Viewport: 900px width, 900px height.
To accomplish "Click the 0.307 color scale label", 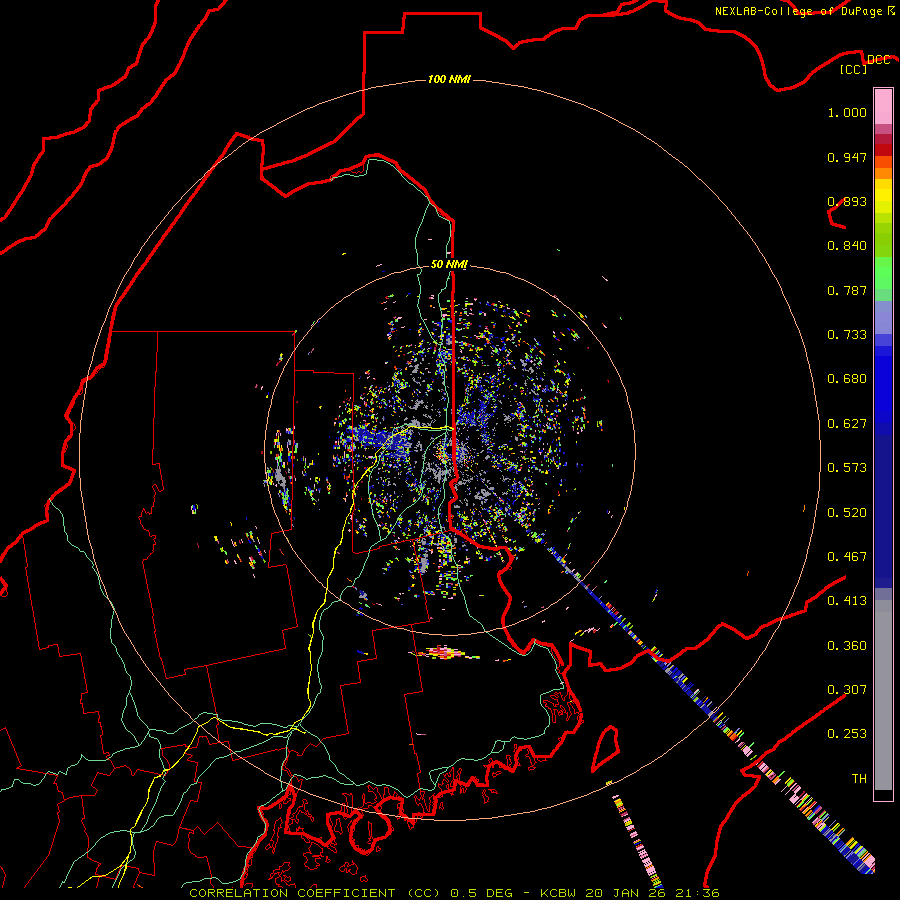I will pyautogui.click(x=847, y=690).
